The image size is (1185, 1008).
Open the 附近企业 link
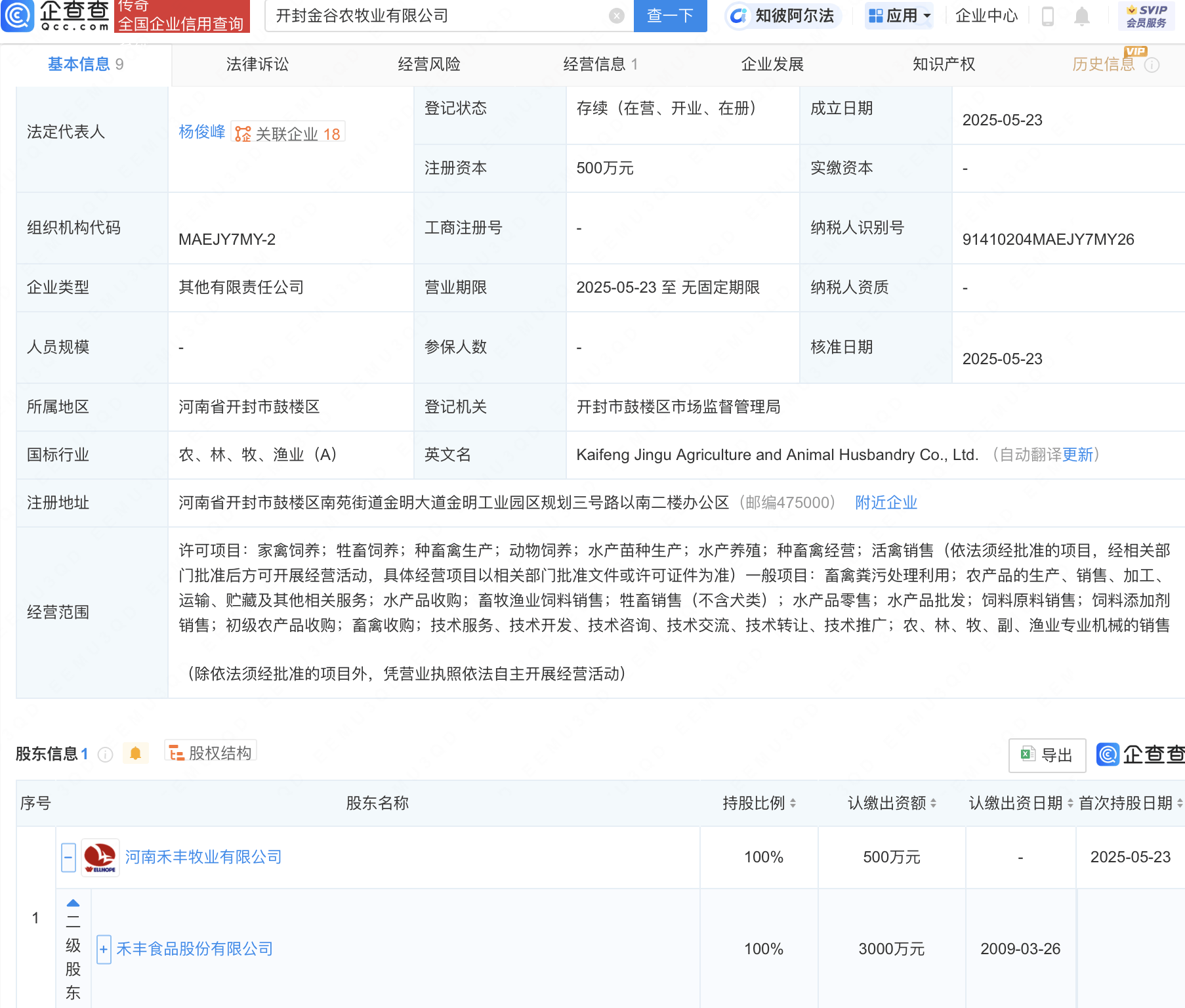(886, 503)
